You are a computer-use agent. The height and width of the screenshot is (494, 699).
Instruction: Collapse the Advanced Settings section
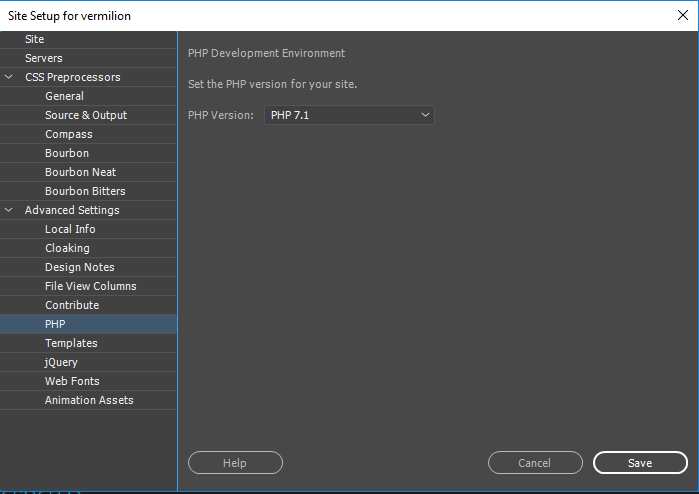(10, 210)
